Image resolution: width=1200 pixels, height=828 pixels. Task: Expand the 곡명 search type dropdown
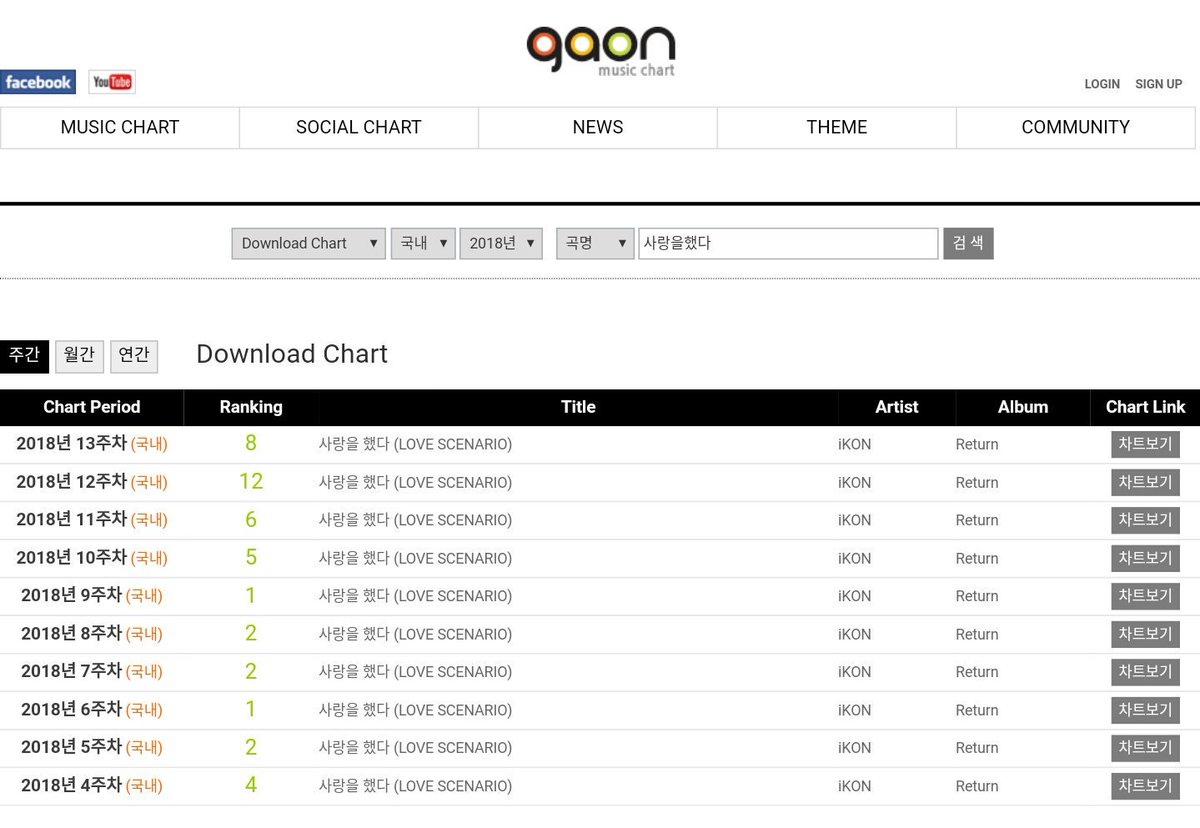[x=595, y=243]
